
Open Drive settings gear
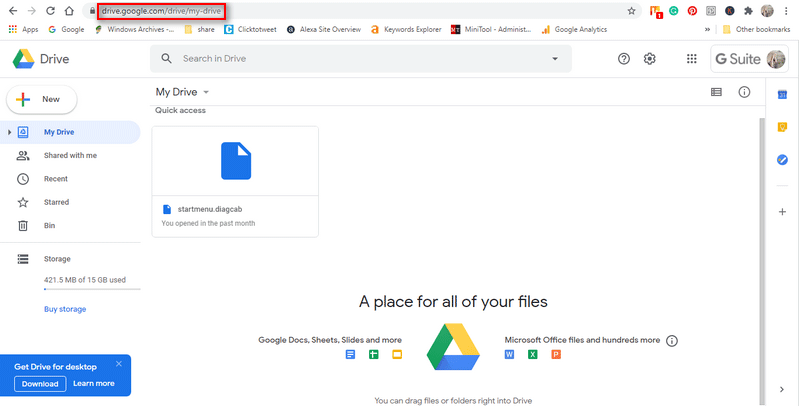point(649,59)
